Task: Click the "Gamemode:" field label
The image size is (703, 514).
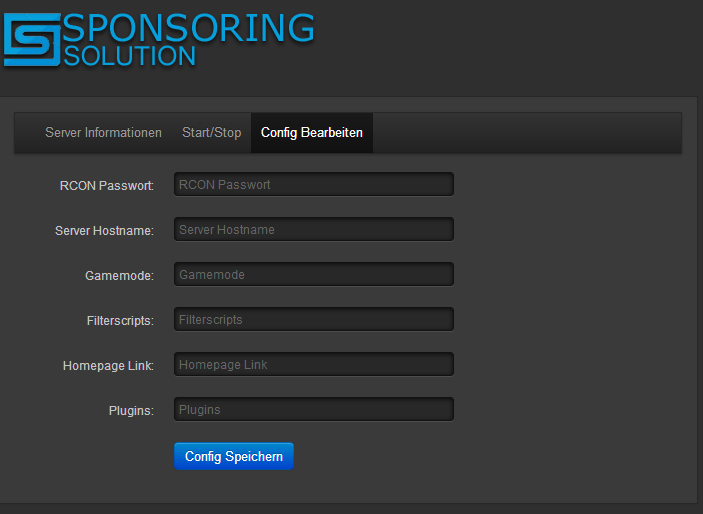Action: (119, 275)
